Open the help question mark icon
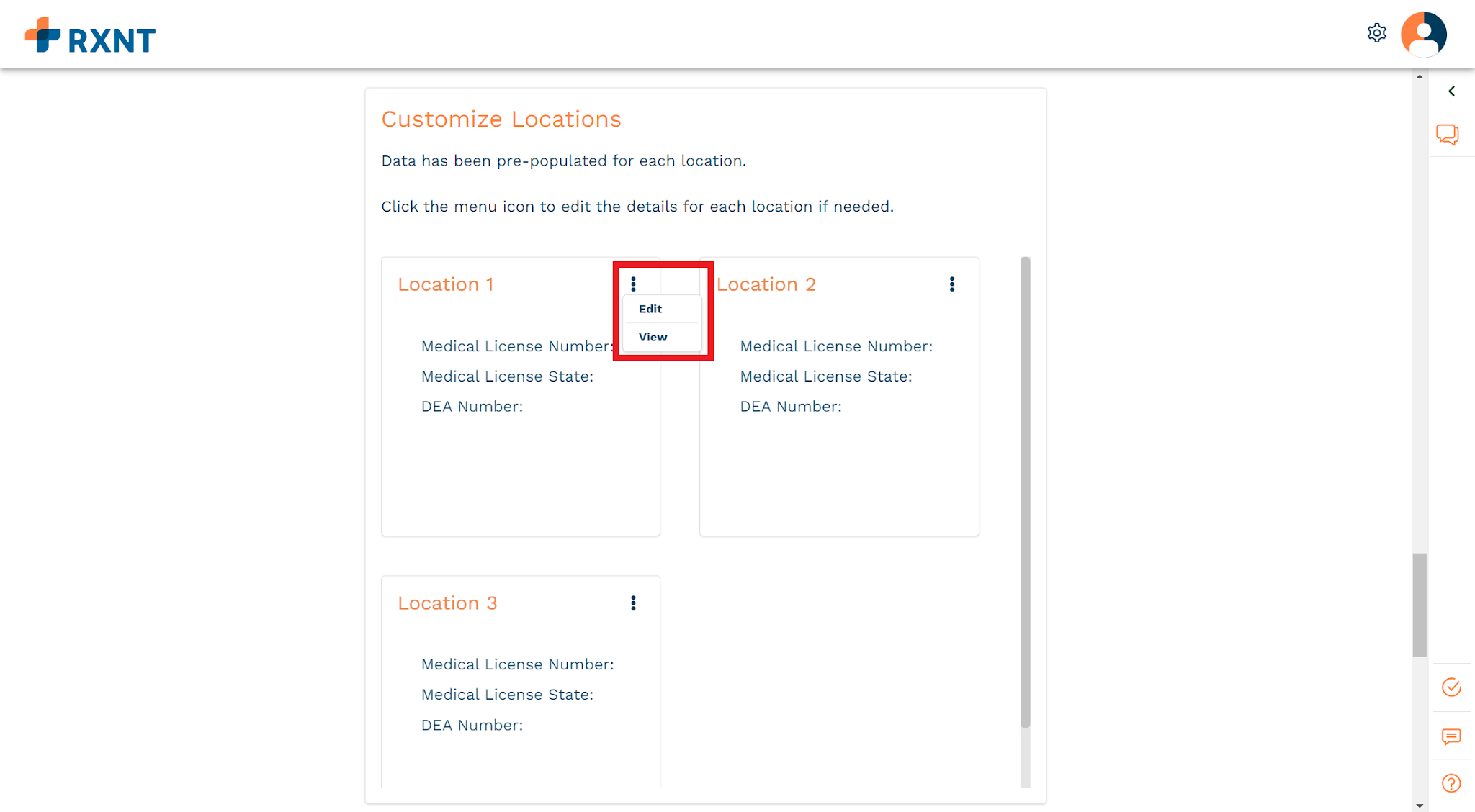1475x812 pixels. pyautogui.click(x=1451, y=783)
